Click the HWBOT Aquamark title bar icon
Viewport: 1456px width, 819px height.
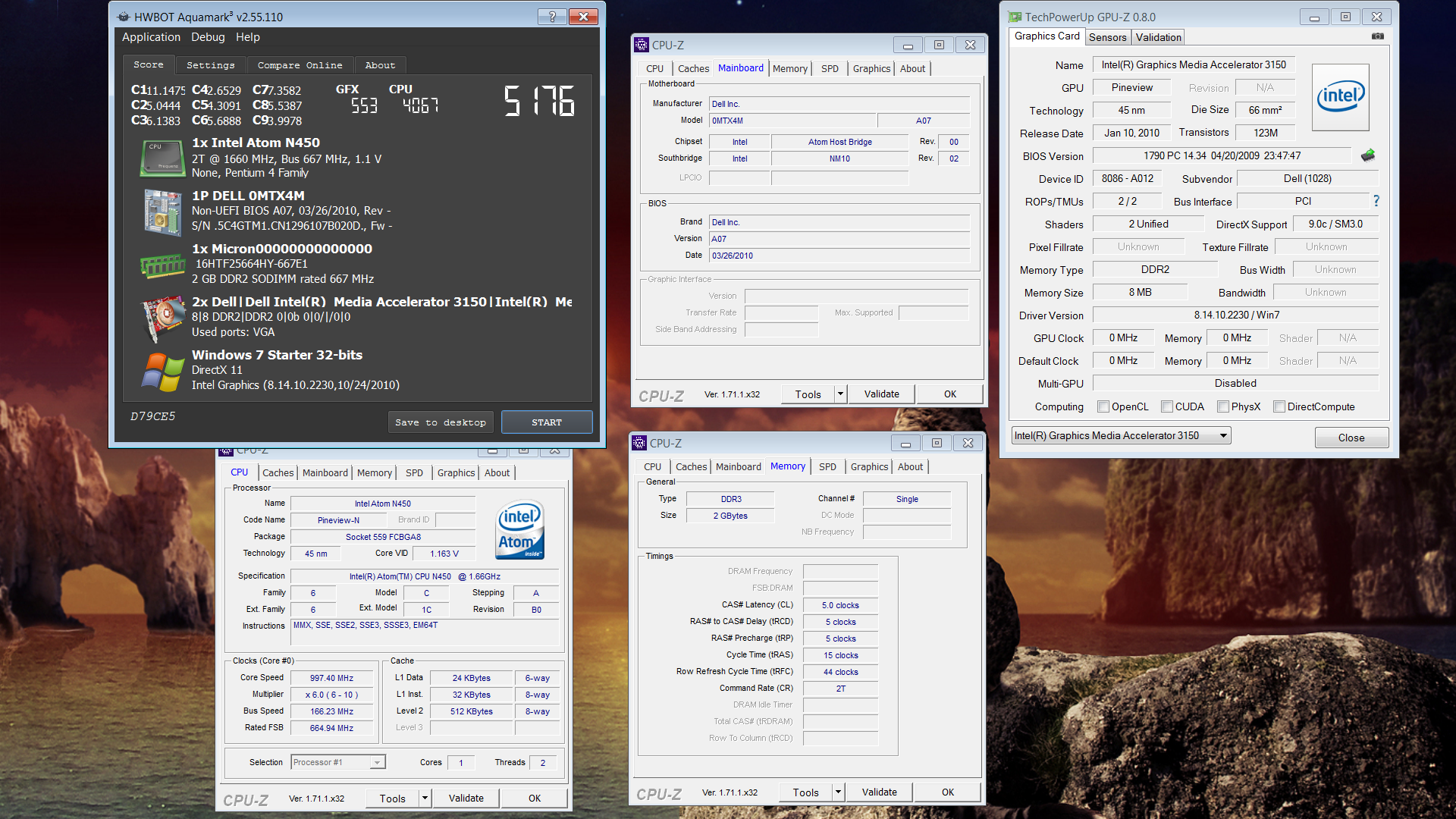[x=124, y=17]
